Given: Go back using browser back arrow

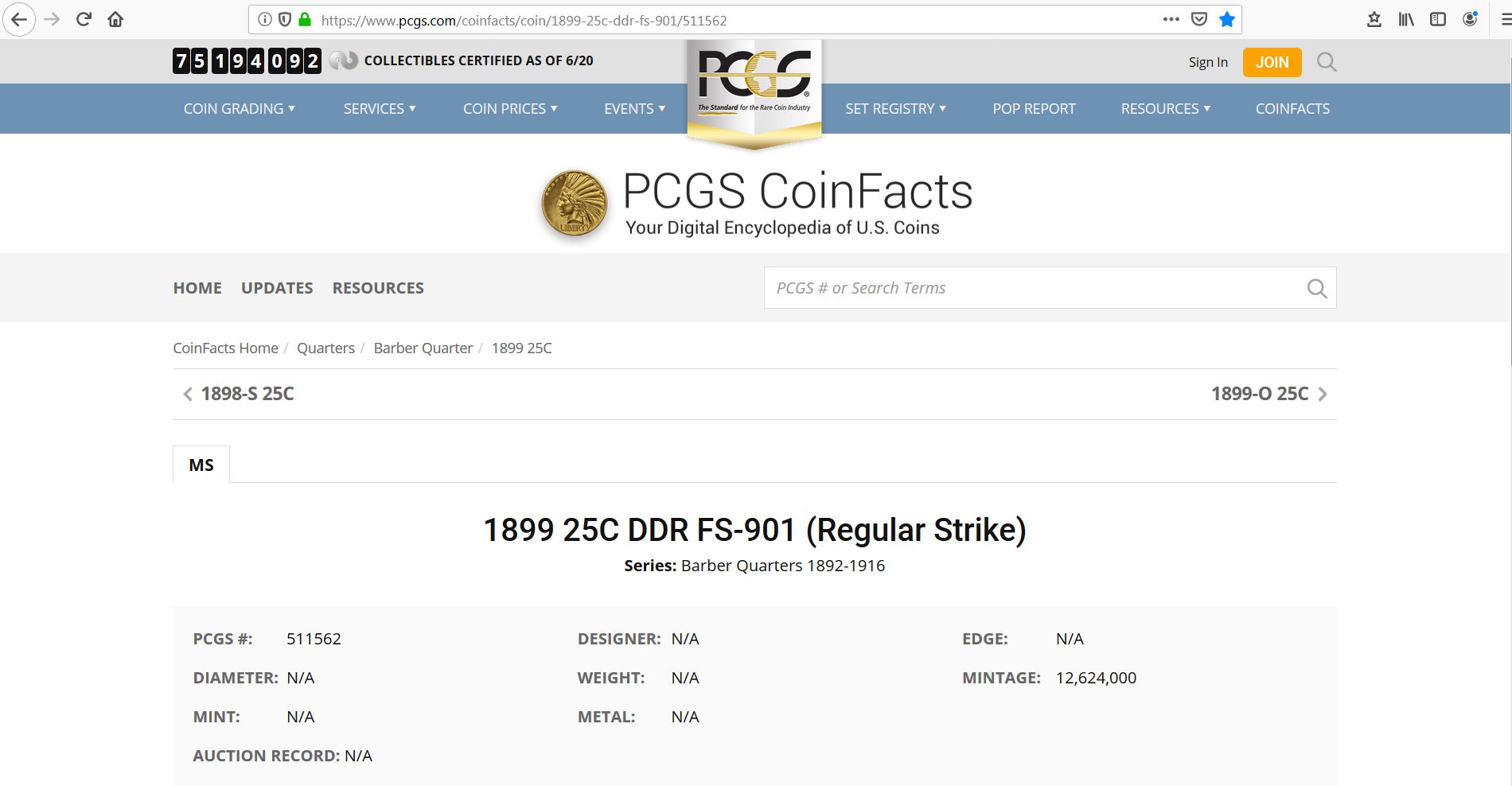Looking at the screenshot, I should [19, 20].
